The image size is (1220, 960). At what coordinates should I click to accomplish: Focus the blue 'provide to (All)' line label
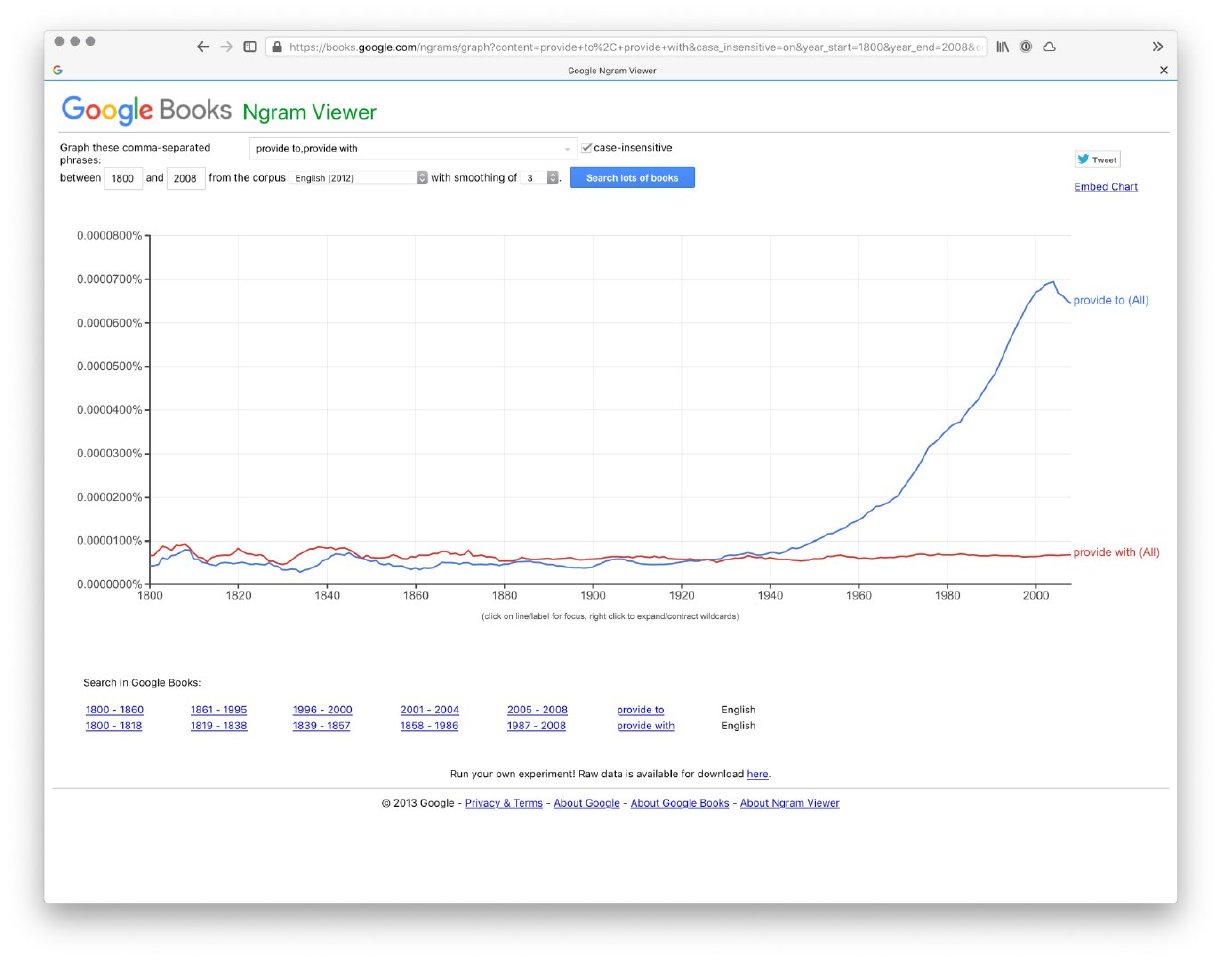pos(1110,300)
